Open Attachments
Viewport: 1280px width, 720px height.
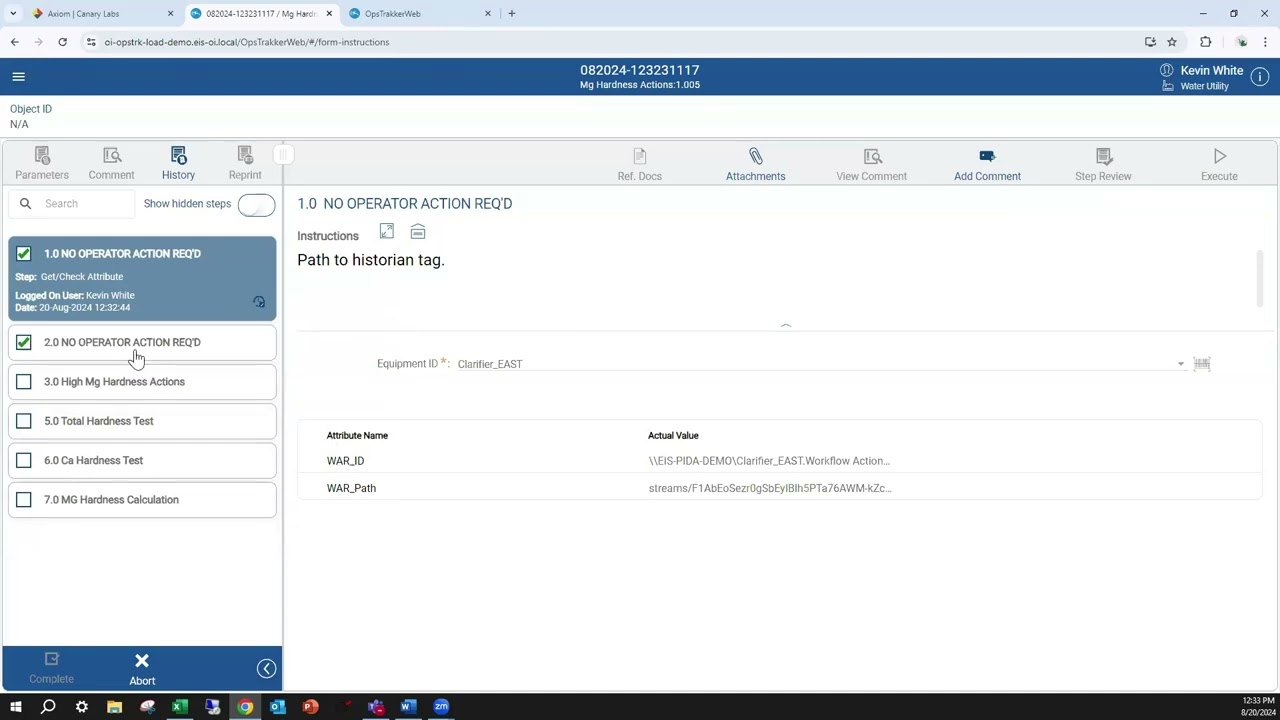click(x=755, y=165)
